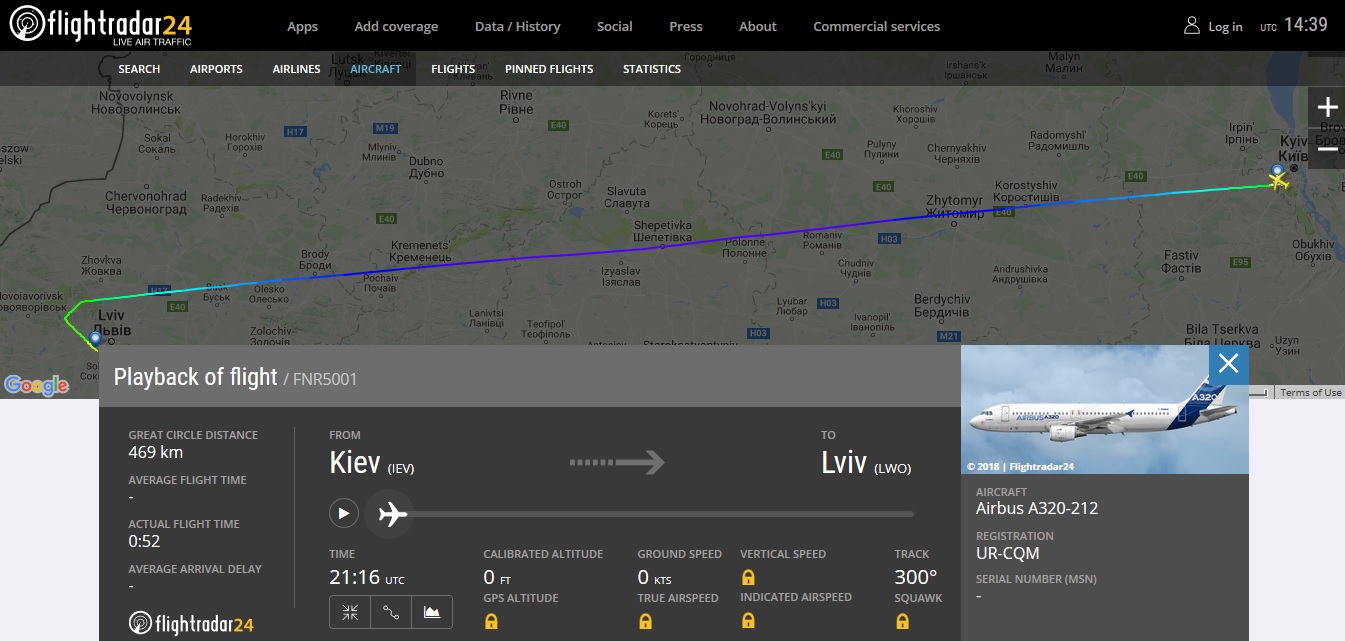Click the lock icon under True Airspeed
This screenshot has width=1345, height=641.
click(x=645, y=621)
